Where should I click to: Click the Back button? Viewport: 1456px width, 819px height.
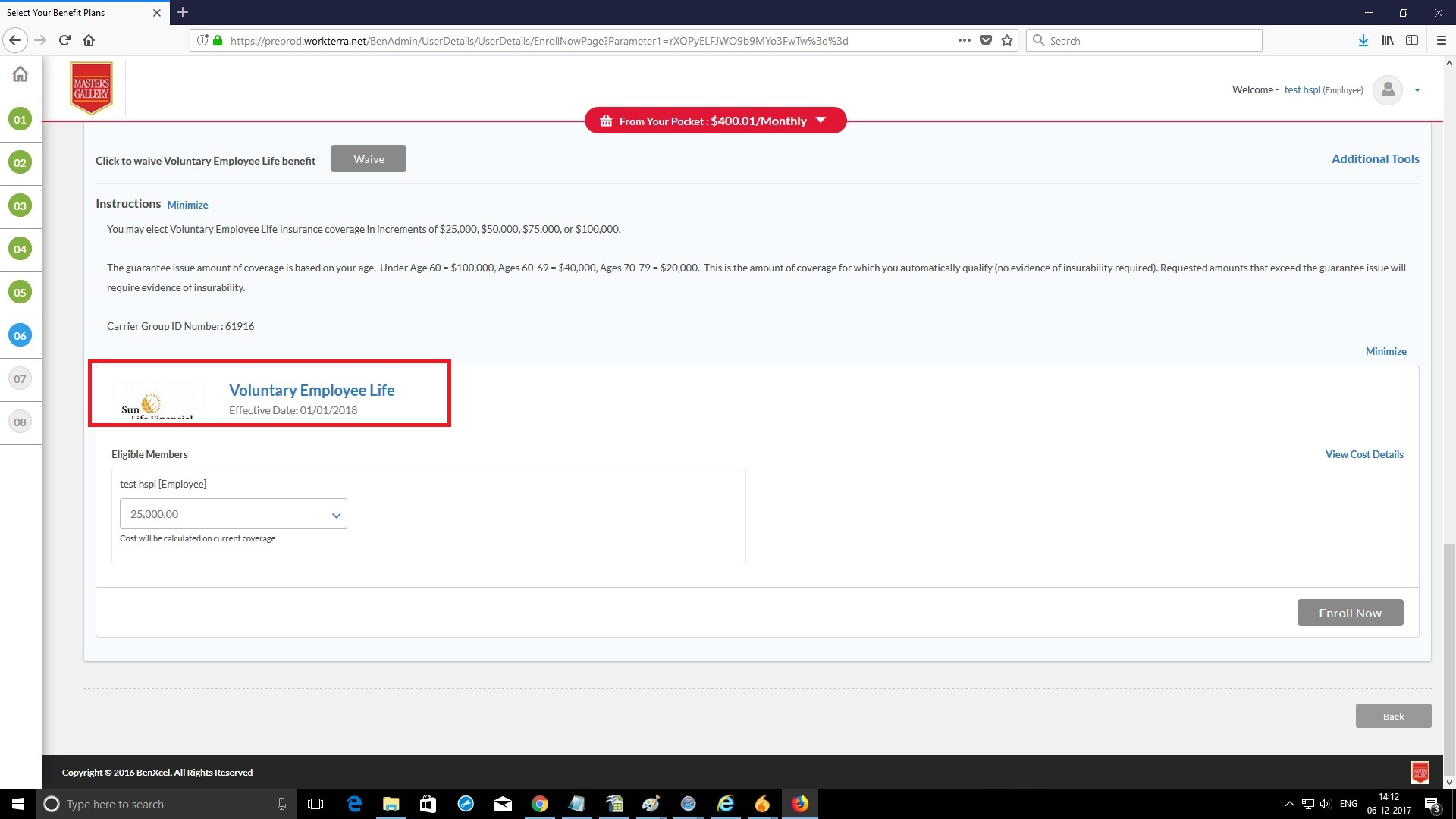click(x=1393, y=716)
